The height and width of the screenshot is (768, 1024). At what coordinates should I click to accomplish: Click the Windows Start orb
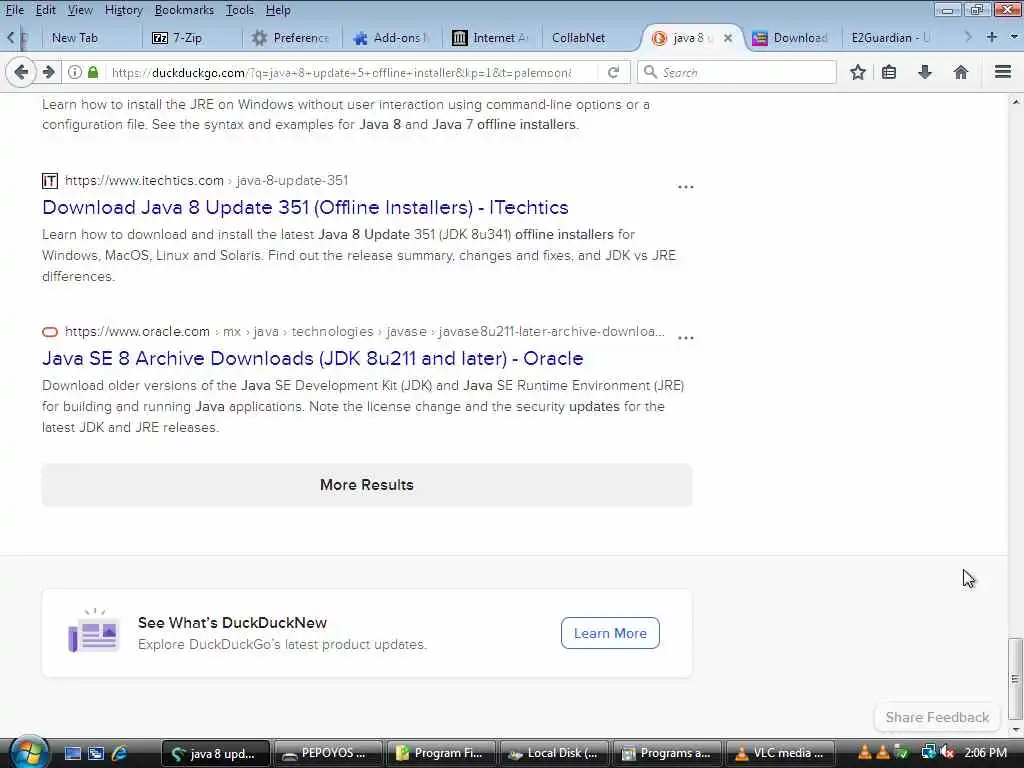[29, 752]
